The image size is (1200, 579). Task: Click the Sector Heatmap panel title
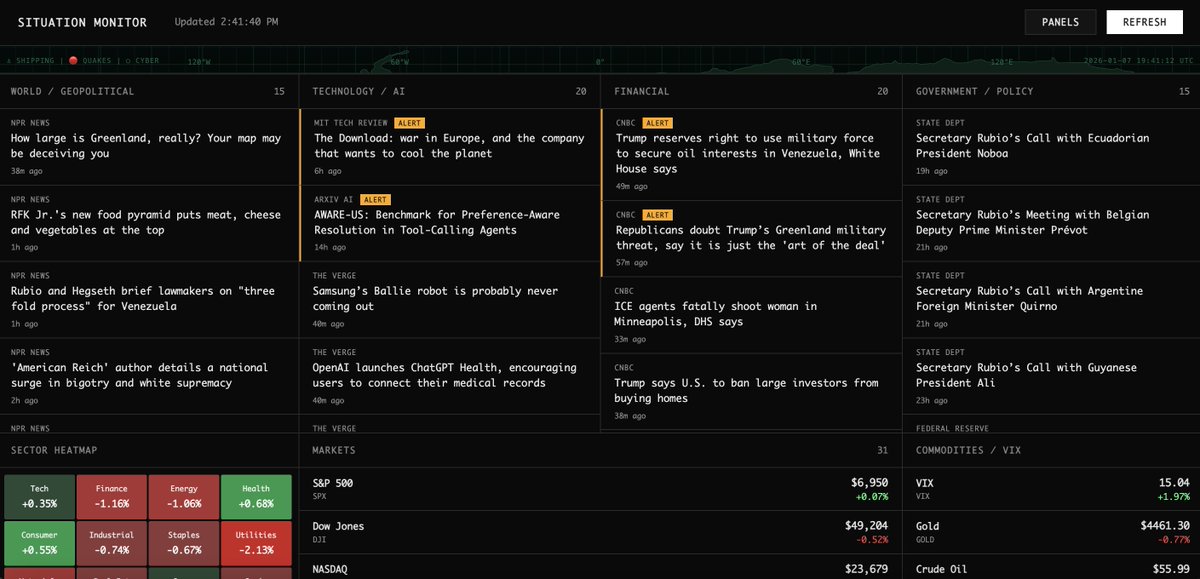tap(54, 451)
